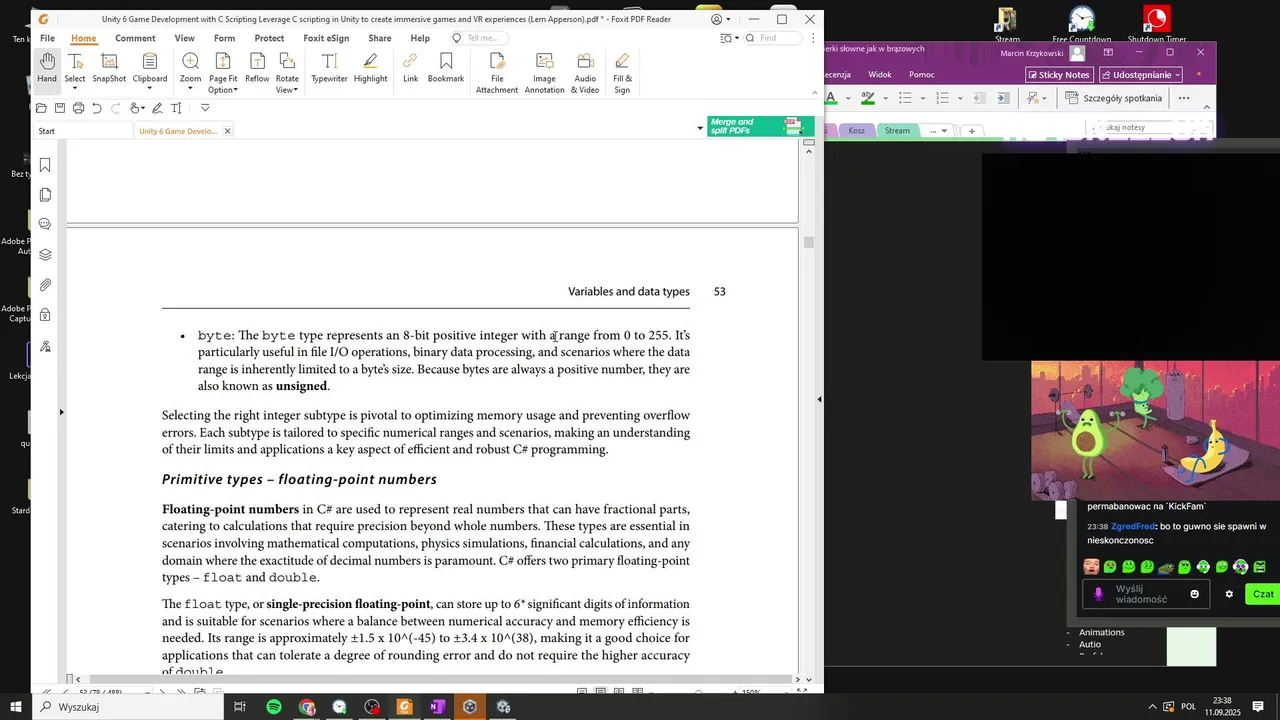This screenshot has height=720, width=1280.
Task: Enable Reflow view
Action: click(257, 69)
